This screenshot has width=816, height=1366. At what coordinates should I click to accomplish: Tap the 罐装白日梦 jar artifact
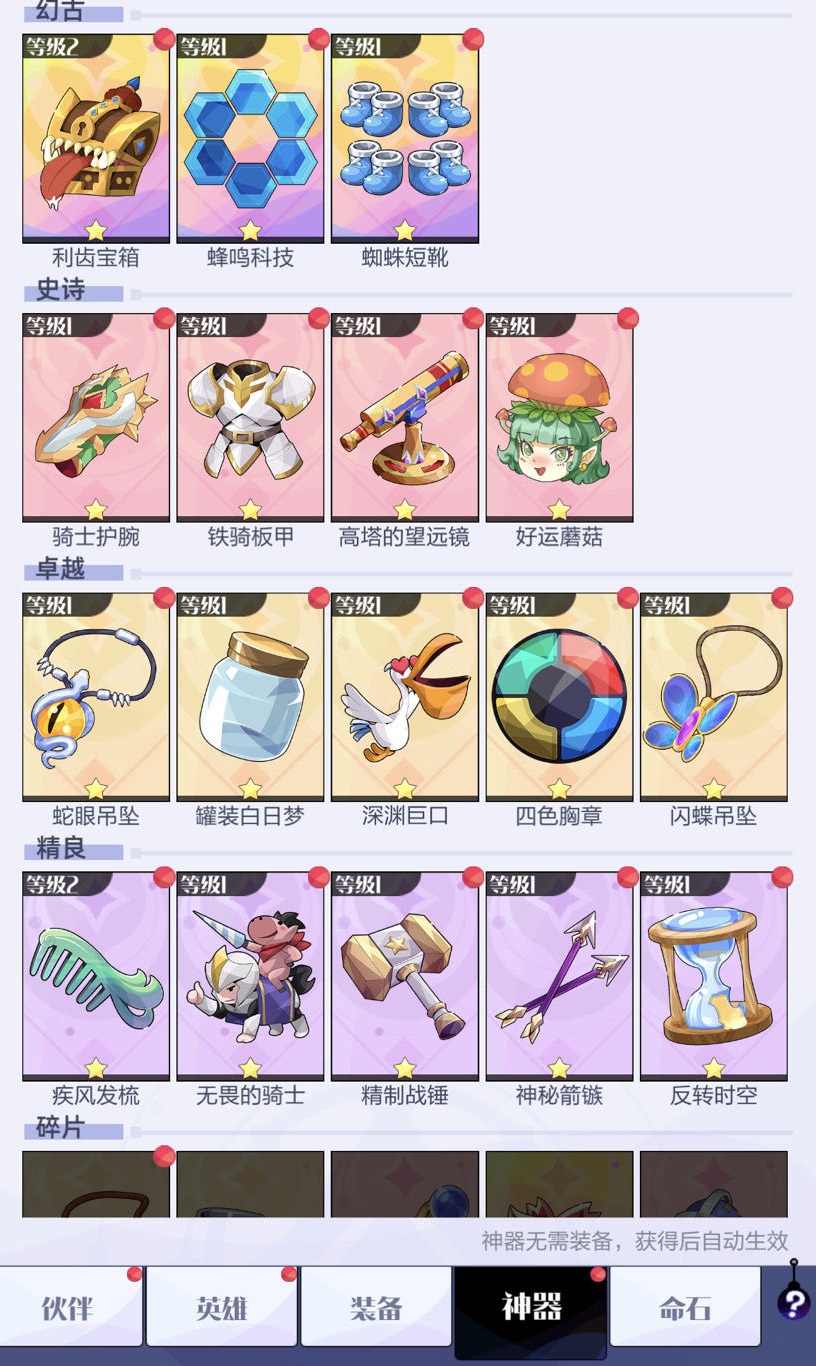point(250,696)
